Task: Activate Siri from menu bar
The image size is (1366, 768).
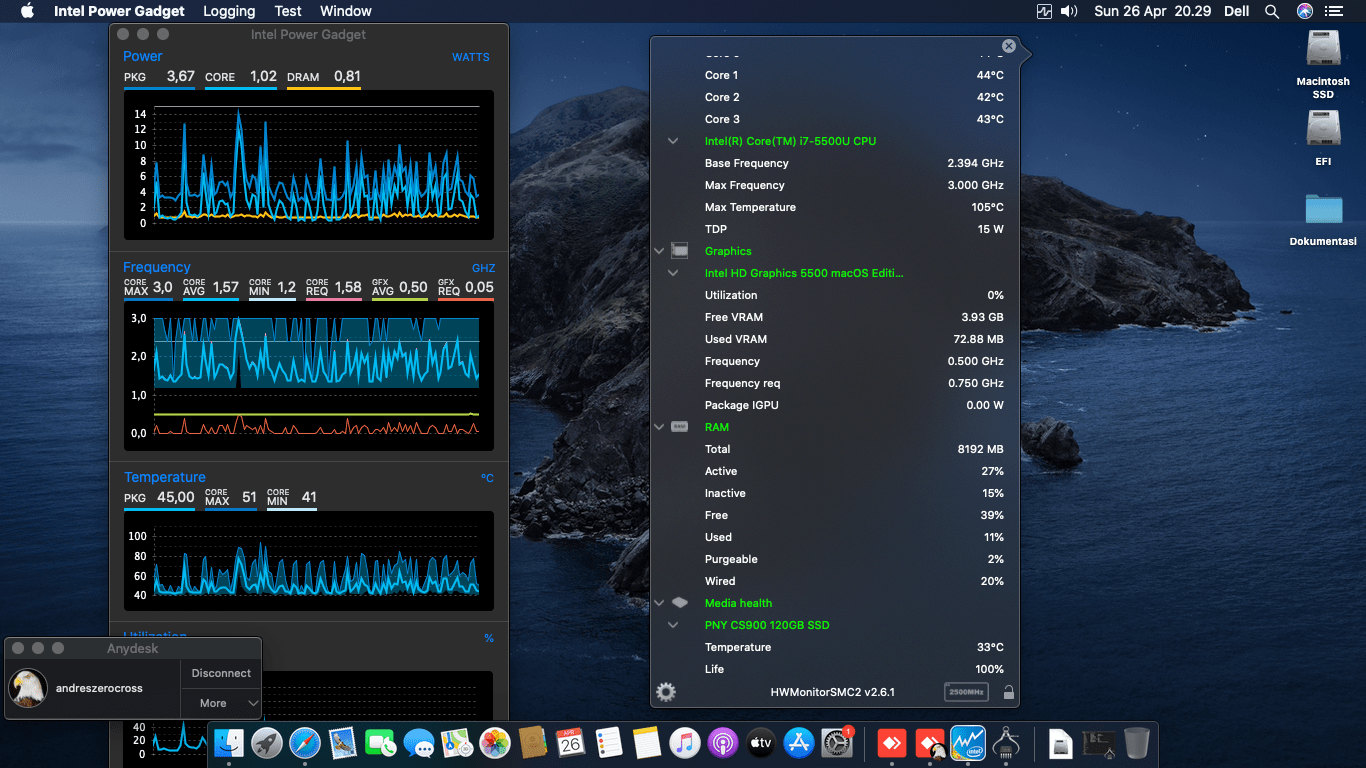Action: coord(1305,11)
